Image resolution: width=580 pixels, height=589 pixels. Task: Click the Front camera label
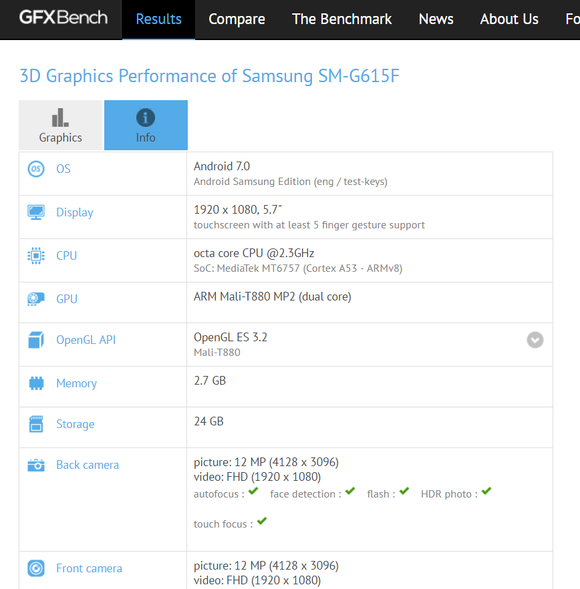89,568
